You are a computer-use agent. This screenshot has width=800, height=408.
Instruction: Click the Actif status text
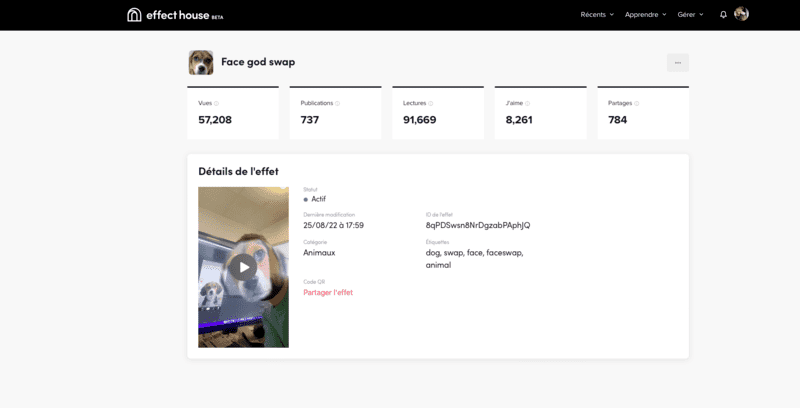318,199
